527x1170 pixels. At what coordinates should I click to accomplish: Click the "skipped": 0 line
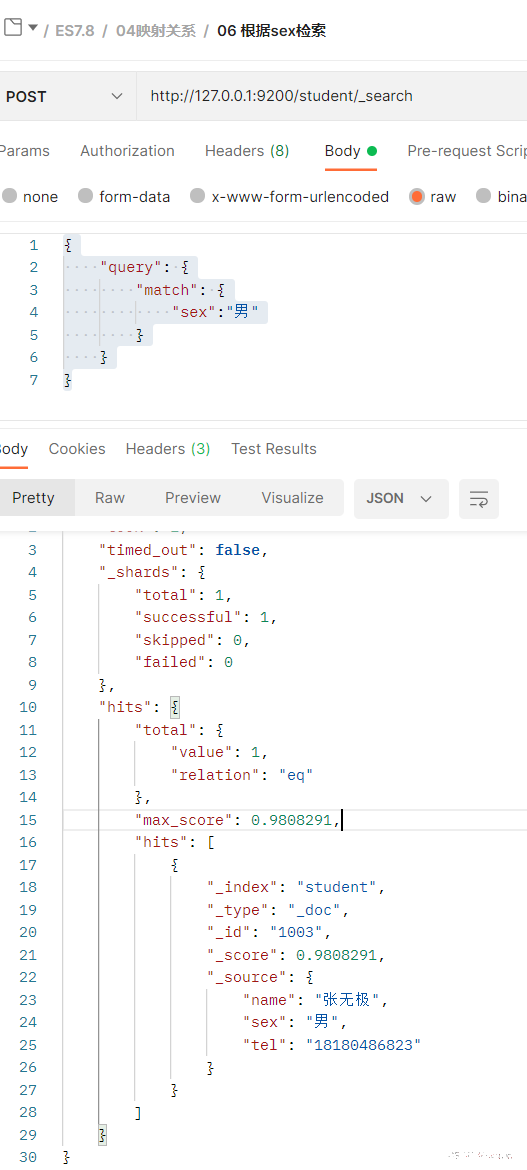tap(192, 640)
